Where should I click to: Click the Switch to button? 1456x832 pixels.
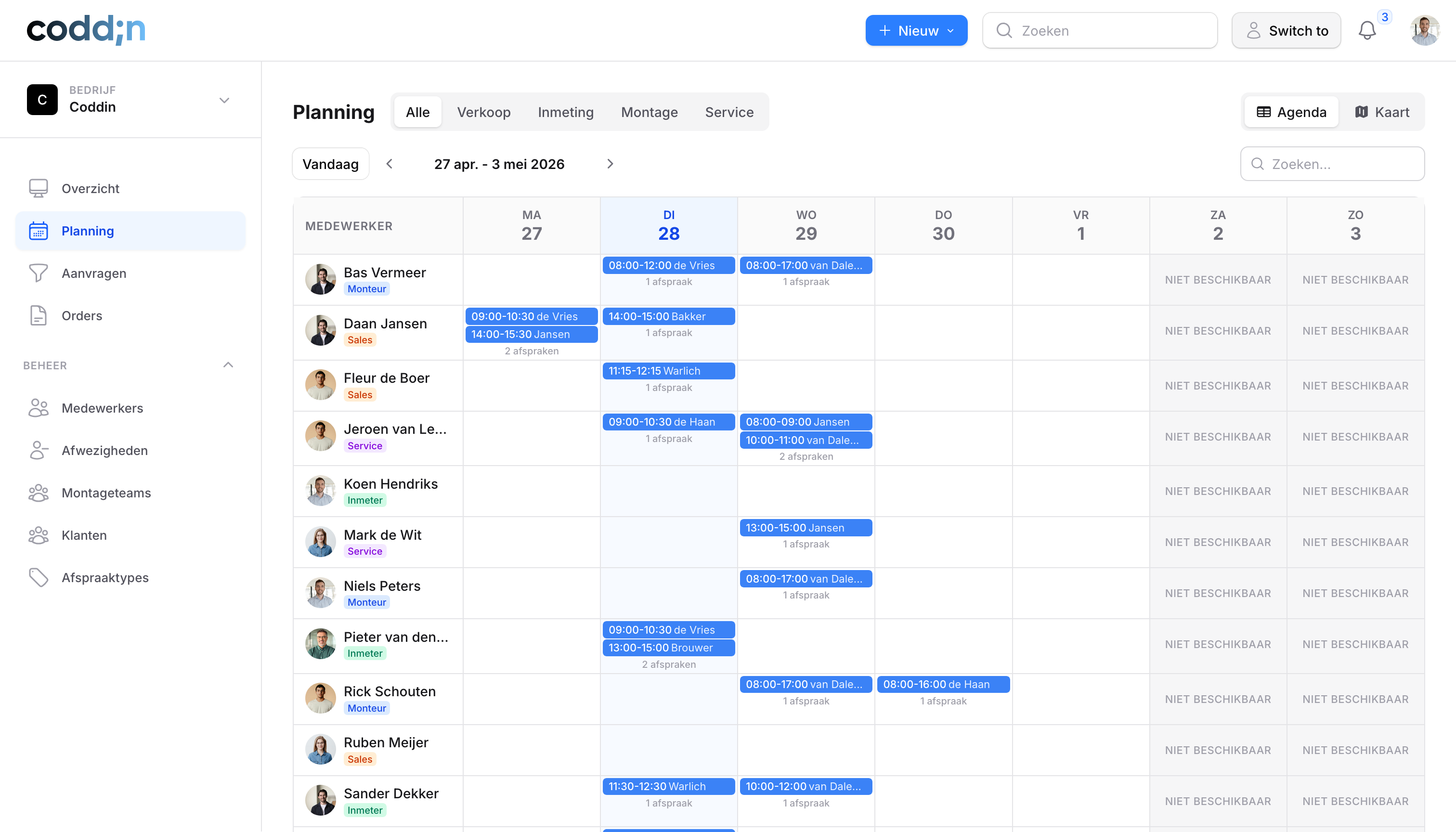pos(1286,30)
